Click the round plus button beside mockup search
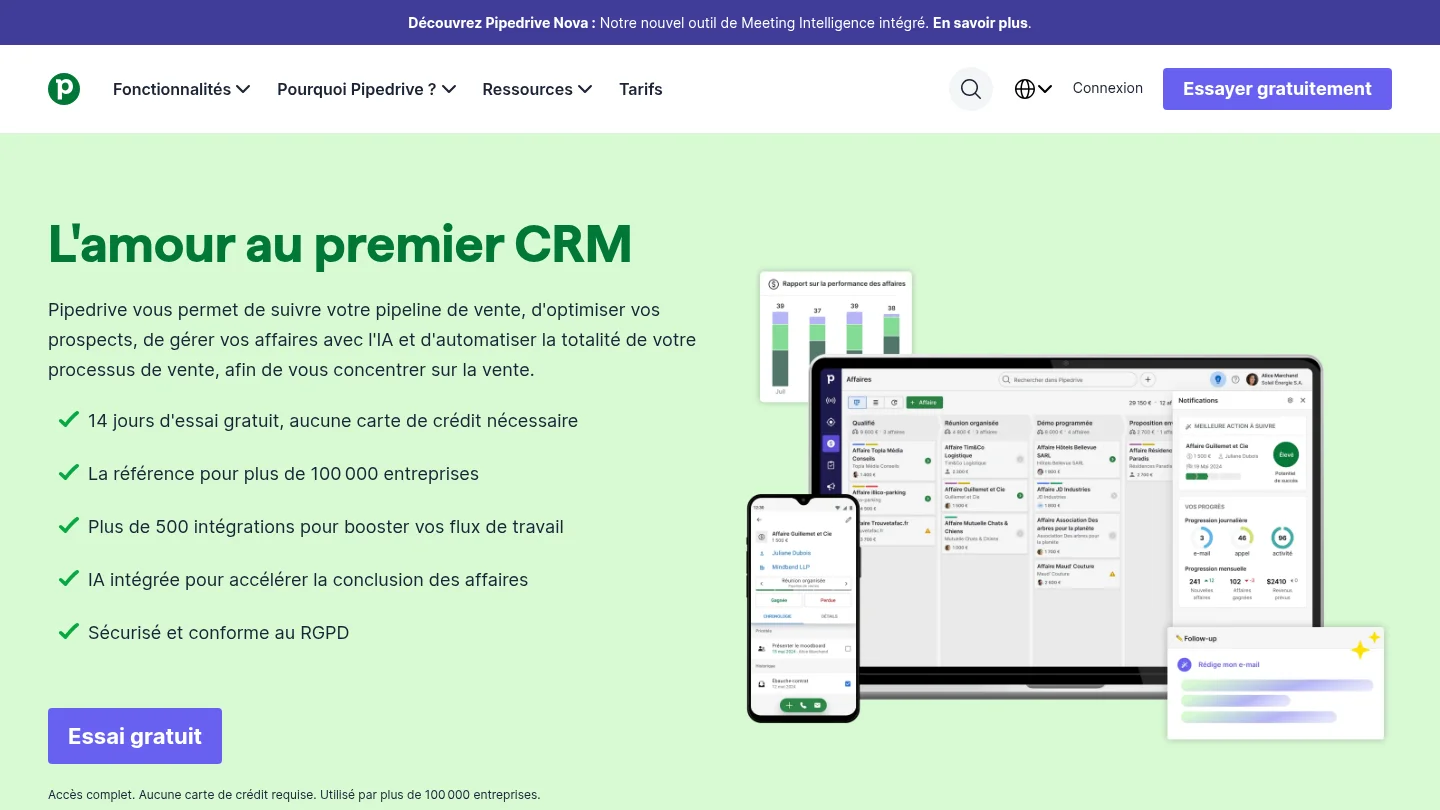This screenshot has height=810, width=1440. pos(1148,380)
